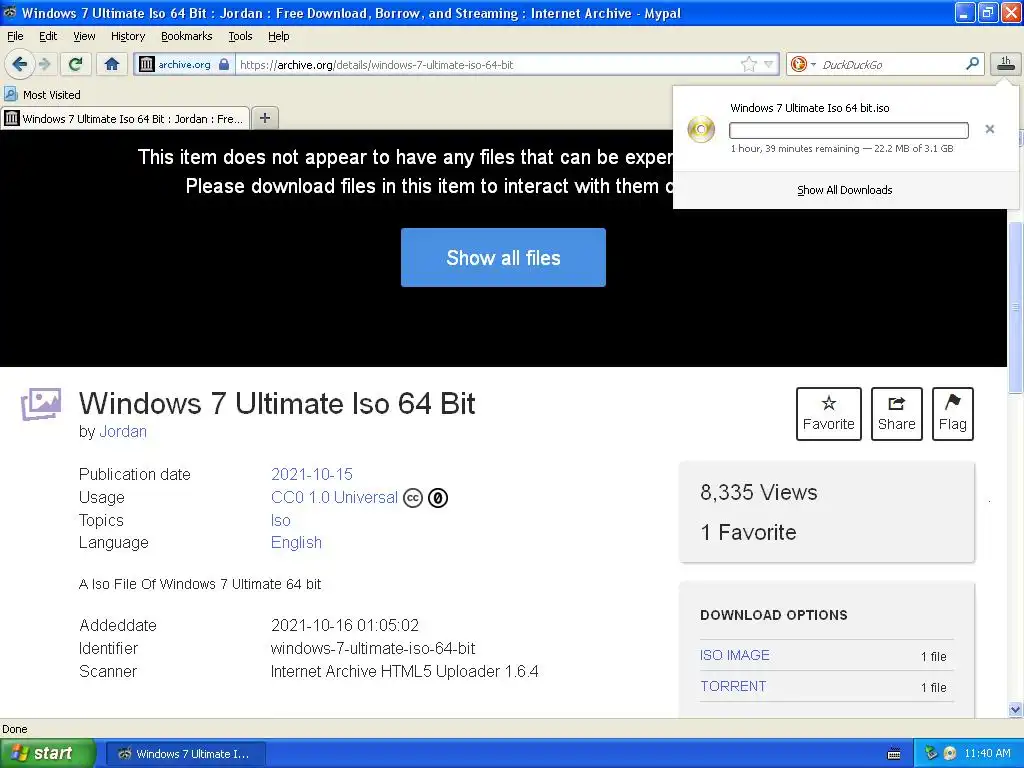Open the DuckDuckGo search engine selector
The height and width of the screenshot is (768, 1024).
click(x=802, y=64)
